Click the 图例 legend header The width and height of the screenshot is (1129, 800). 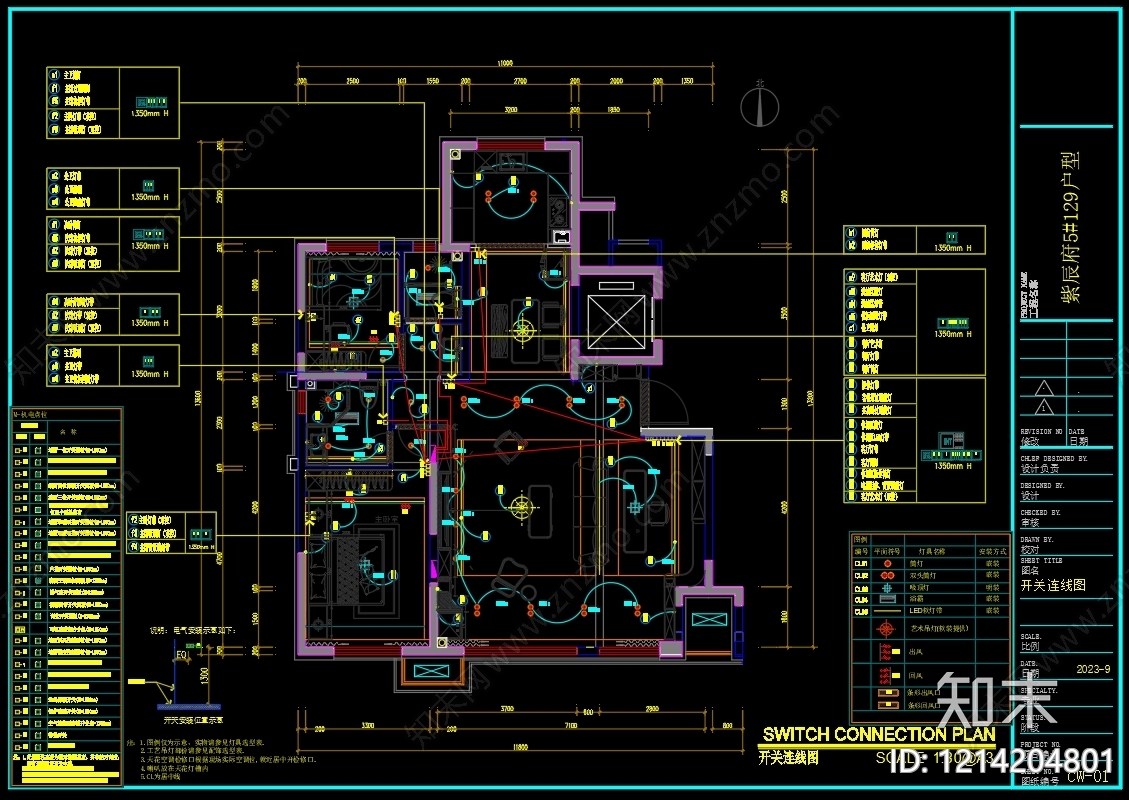[860, 539]
